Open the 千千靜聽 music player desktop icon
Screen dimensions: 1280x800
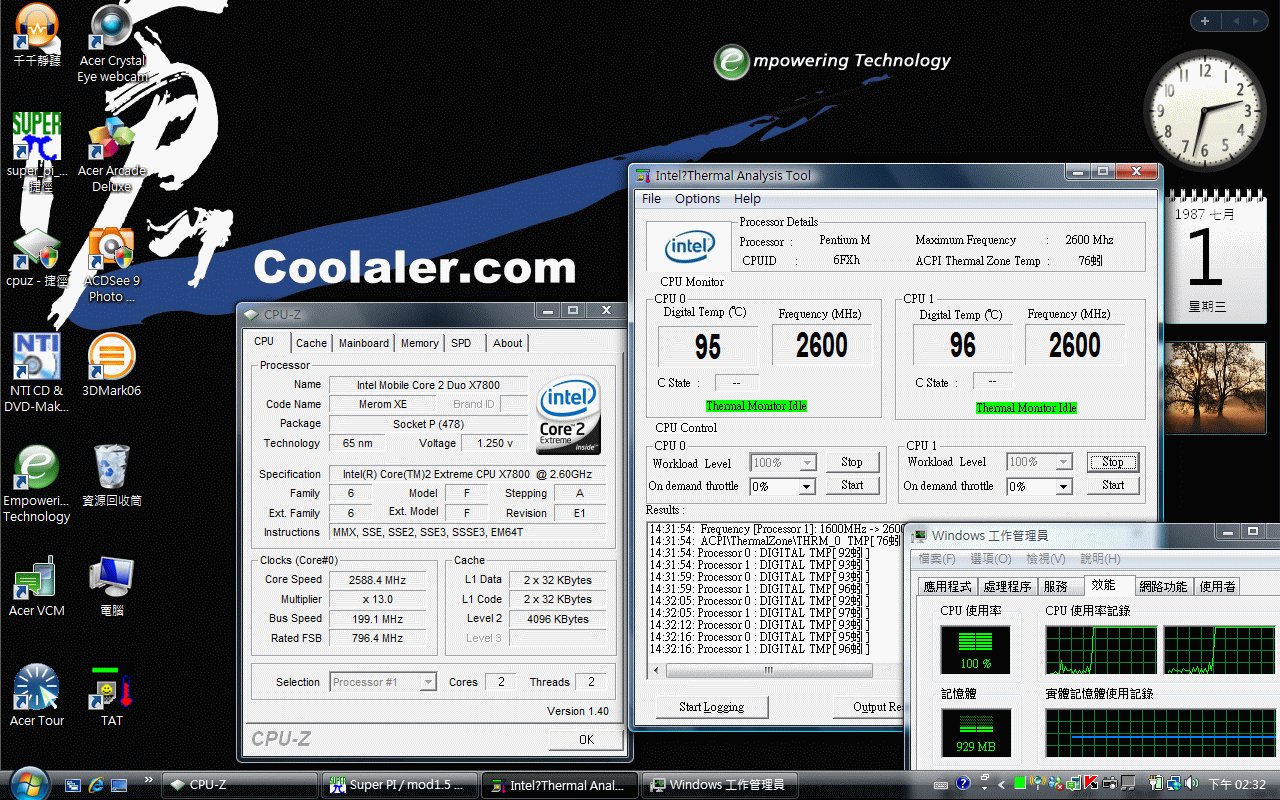[37, 34]
